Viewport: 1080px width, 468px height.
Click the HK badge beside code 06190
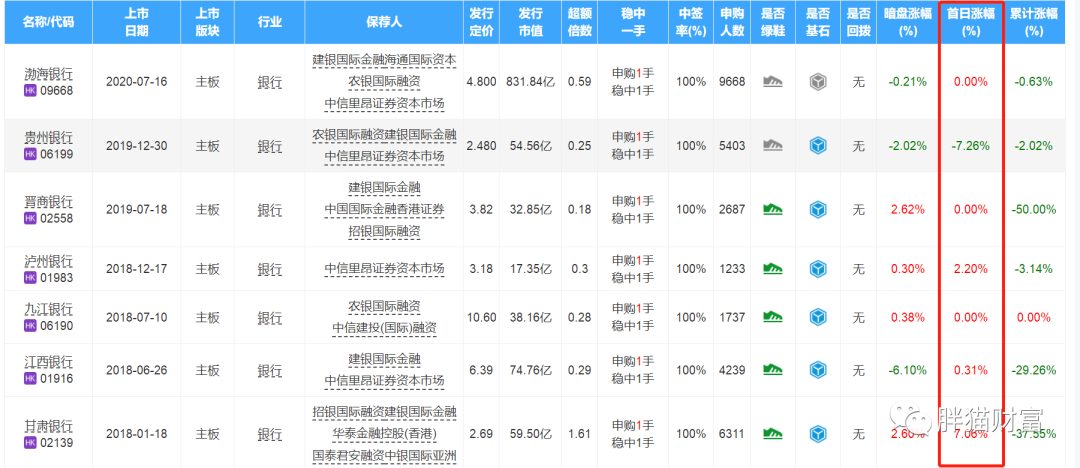click(30, 325)
